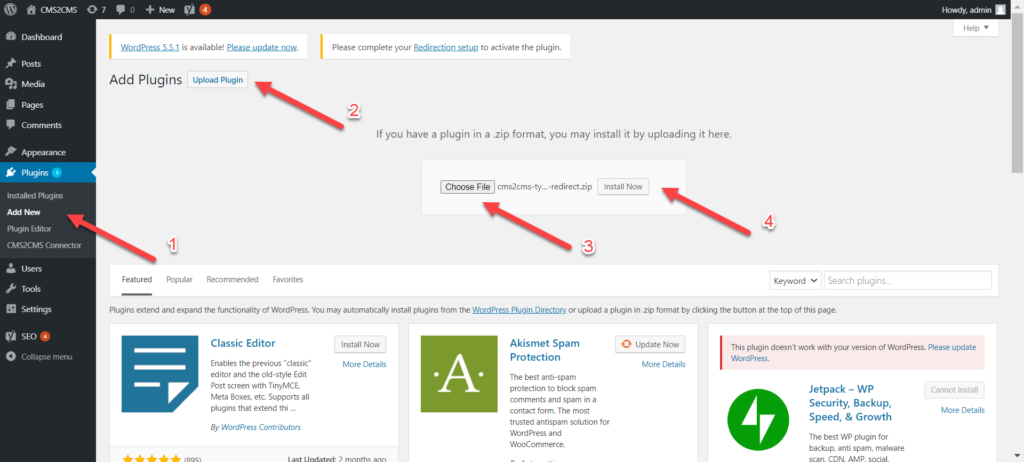This screenshot has width=1024, height=462.
Task: Click the chosen file name cms2cms redirect.zip
Action: coord(545,187)
